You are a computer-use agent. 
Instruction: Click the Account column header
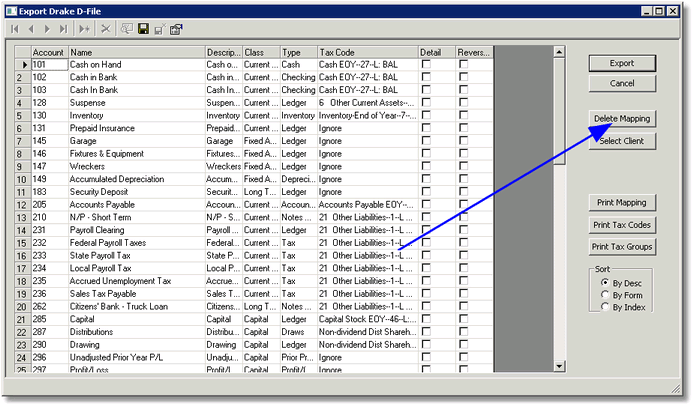49,52
